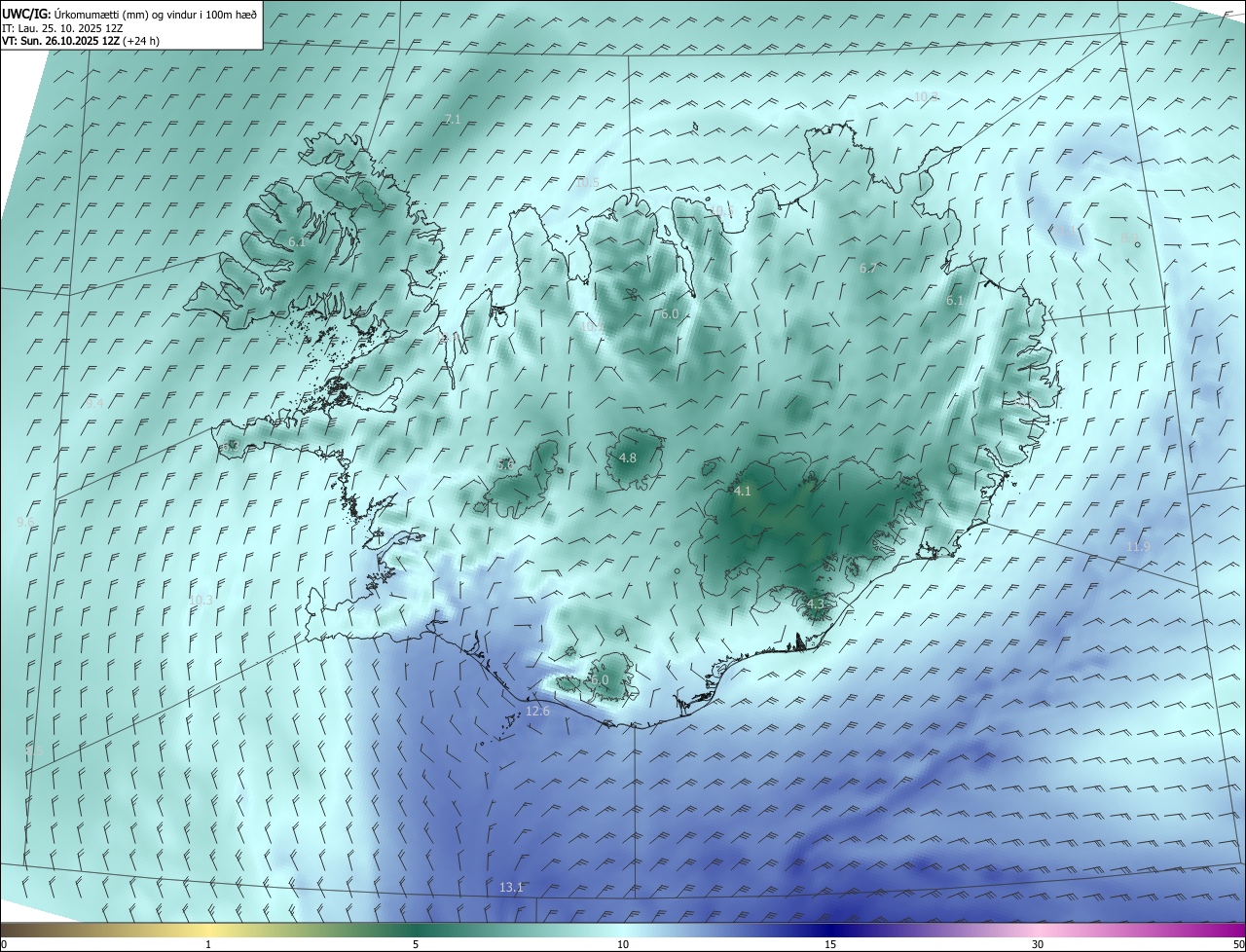Pick the magenta color at scale end 50
Screen dimensions: 1246x952
tap(1236, 931)
